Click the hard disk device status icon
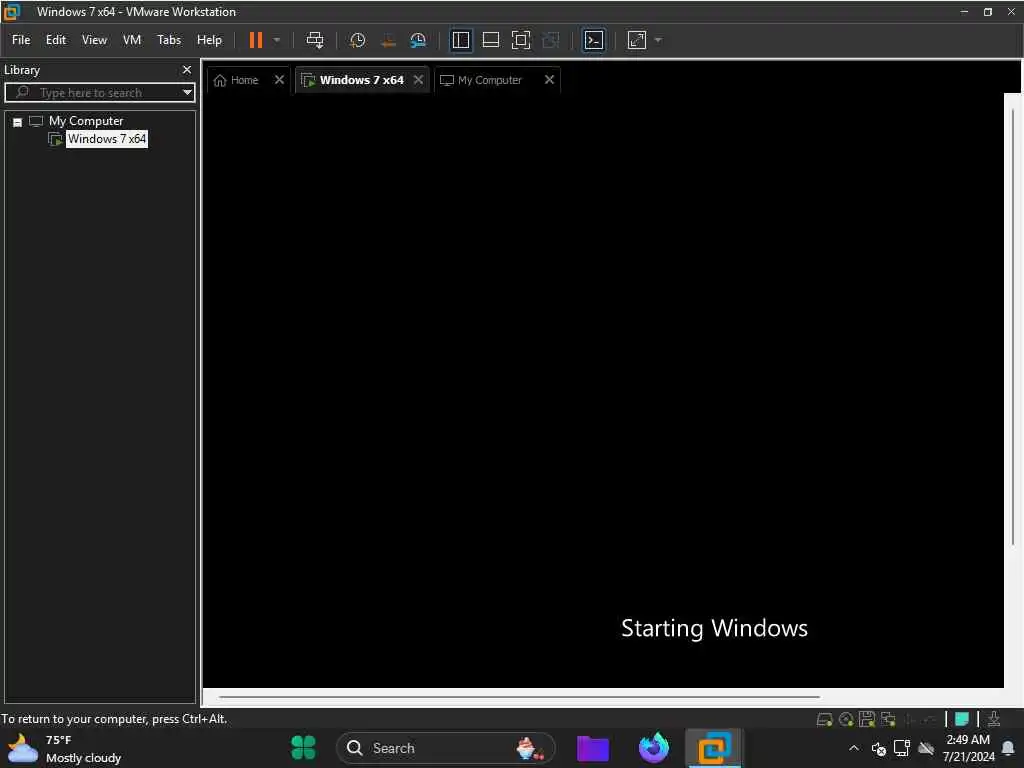This screenshot has width=1024, height=768. pyautogui.click(x=824, y=720)
